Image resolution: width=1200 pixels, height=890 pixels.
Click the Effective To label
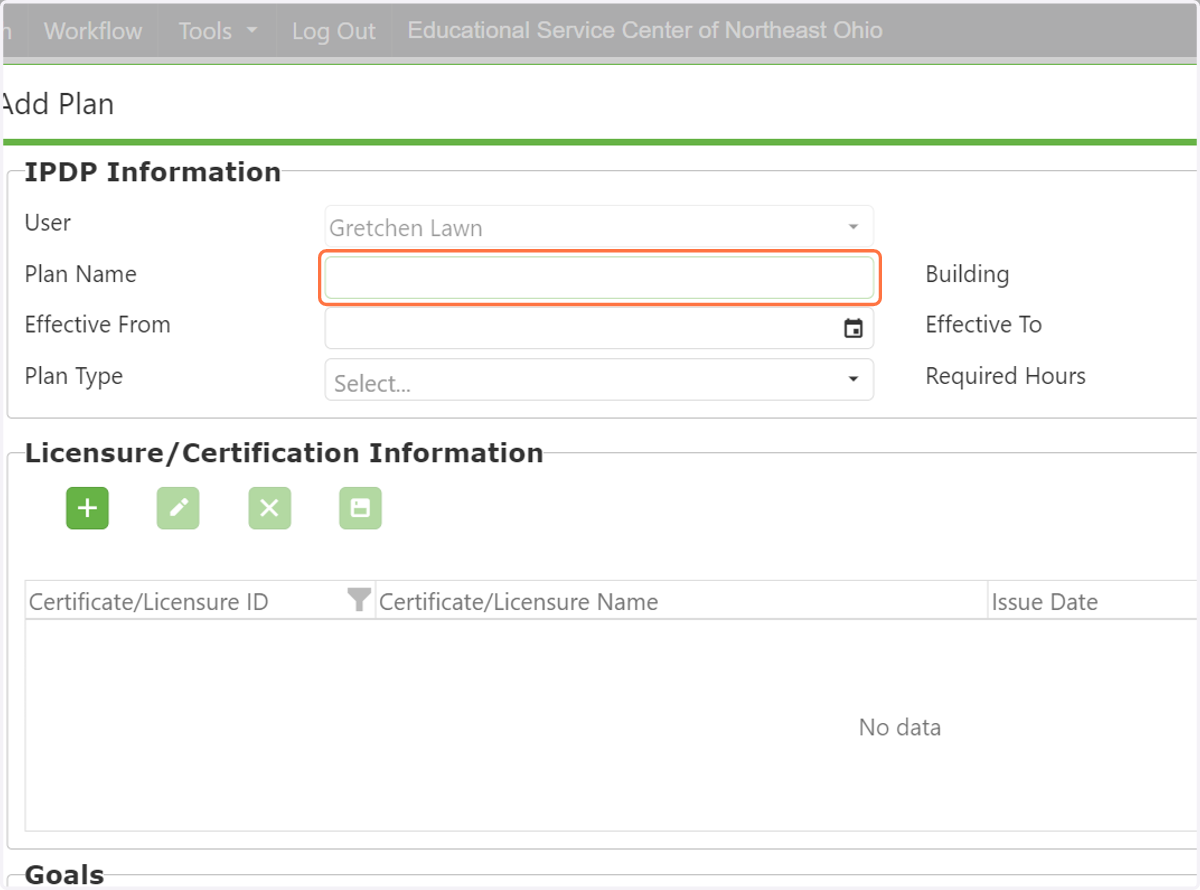[984, 325]
